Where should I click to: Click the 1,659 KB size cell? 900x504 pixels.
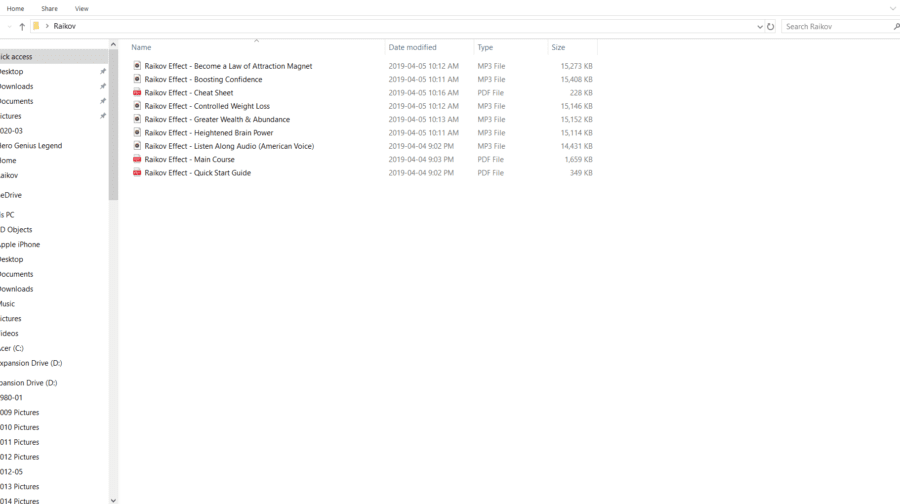579,160
